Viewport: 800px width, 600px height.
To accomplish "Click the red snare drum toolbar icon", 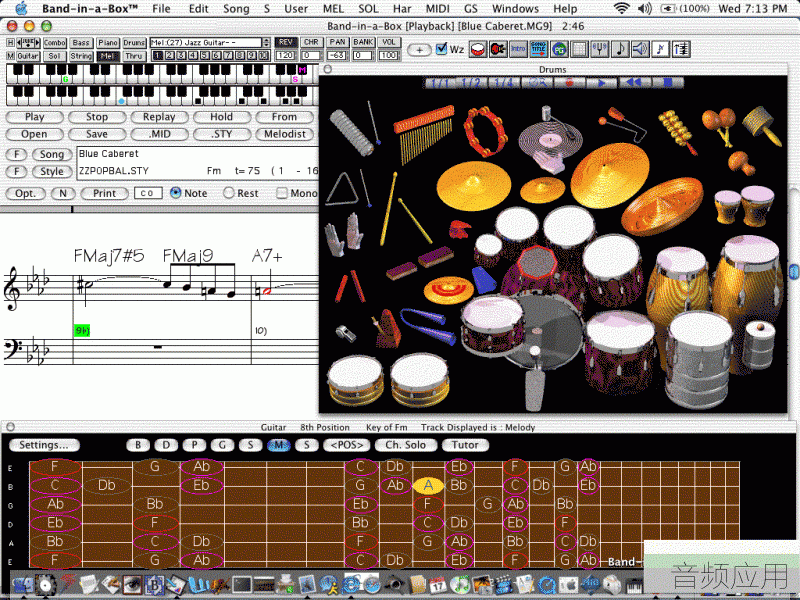I will 478,49.
